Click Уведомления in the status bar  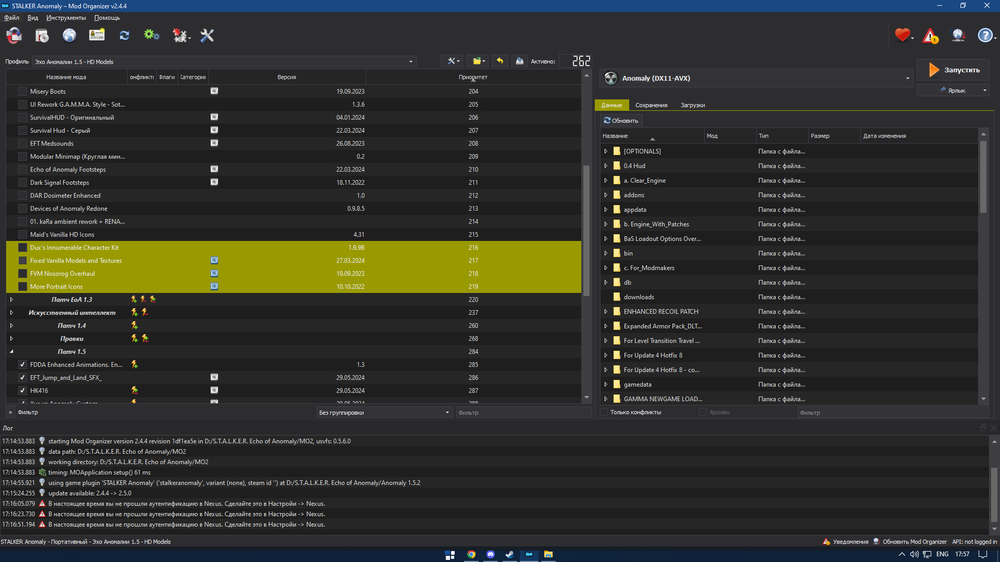[846, 542]
